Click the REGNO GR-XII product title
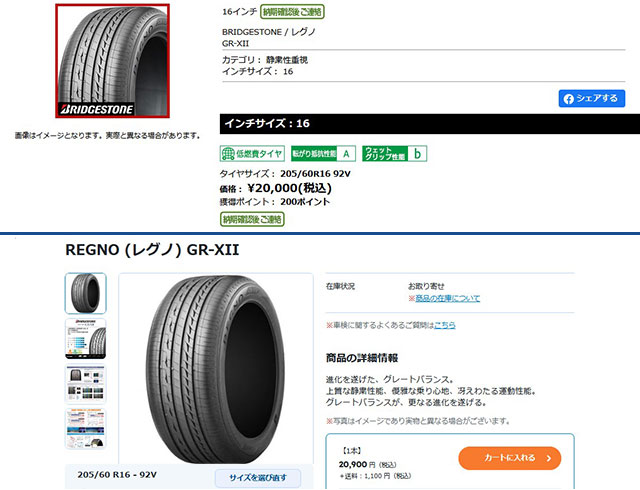This screenshot has width=640, height=490. tap(152, 249)
